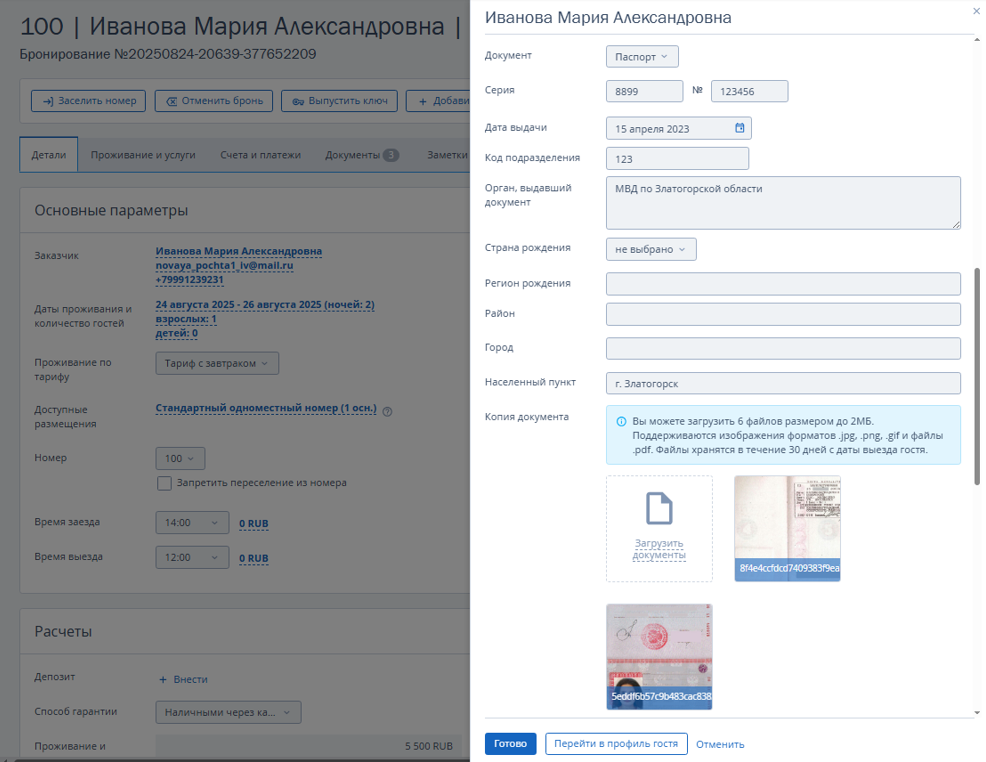Click the Серия input field with 8899
Screen dimensions: 986x762
[x=645, y=91]
